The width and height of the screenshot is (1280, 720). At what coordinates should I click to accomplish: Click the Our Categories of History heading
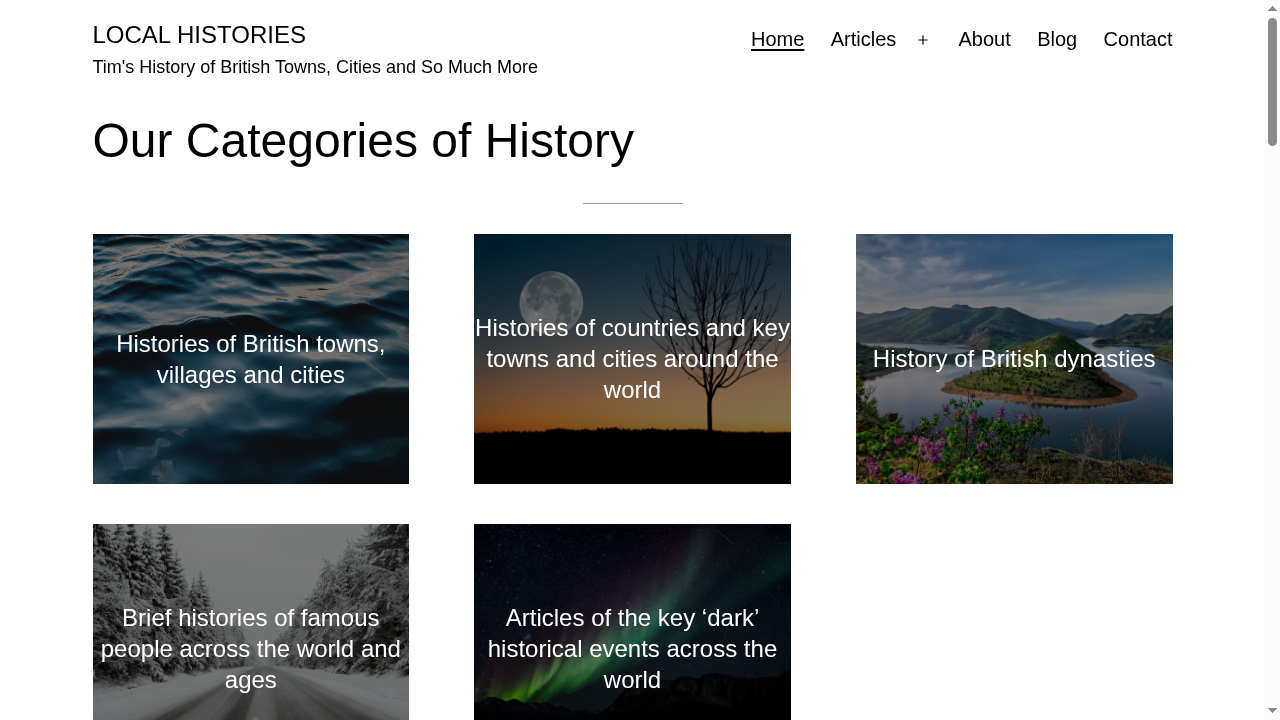point(362,140)
